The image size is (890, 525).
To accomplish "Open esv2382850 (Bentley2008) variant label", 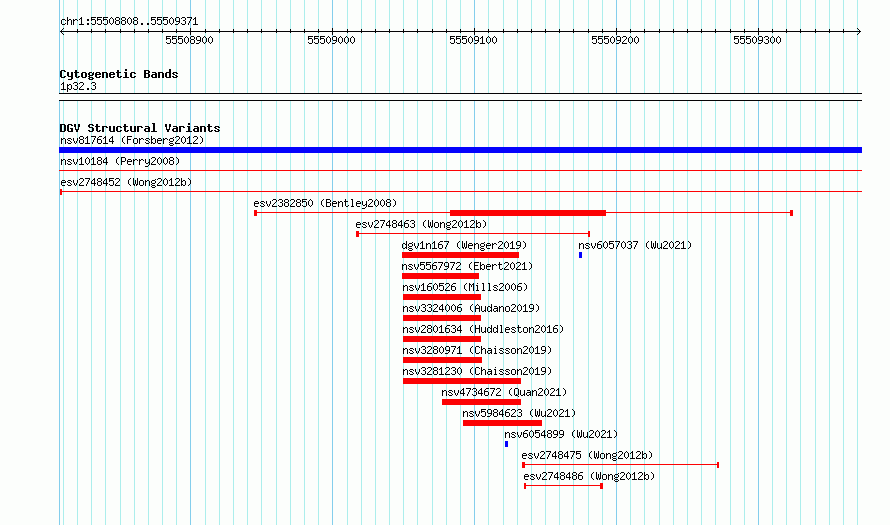I will 325,203.
